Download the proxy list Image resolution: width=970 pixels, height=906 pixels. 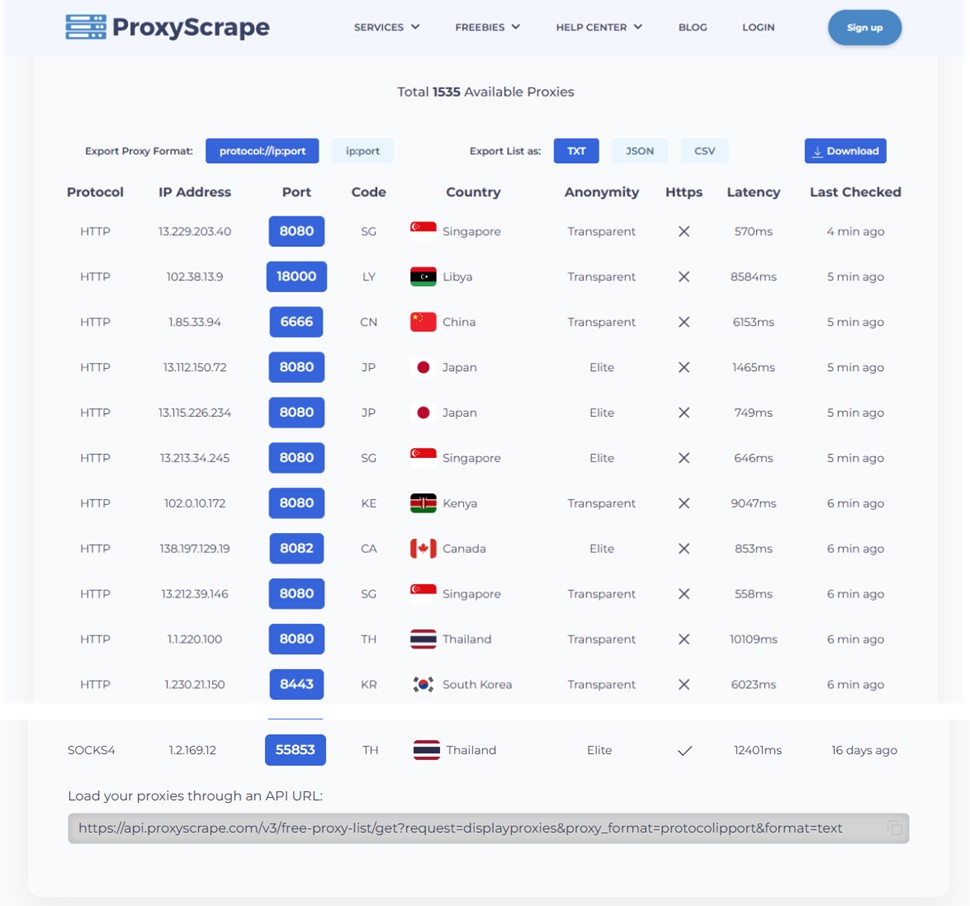point(845,151)
